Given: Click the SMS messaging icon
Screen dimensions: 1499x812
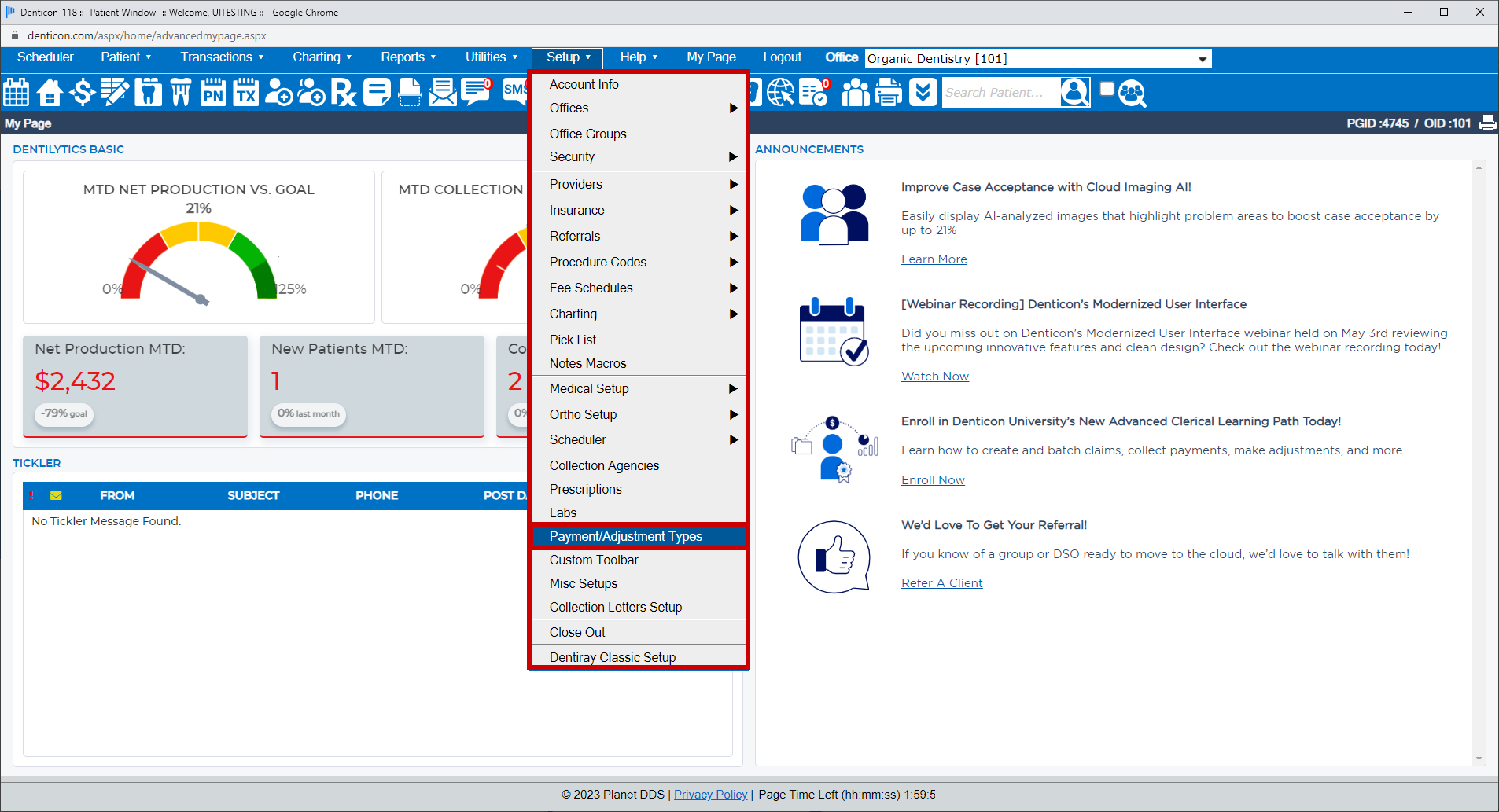Looking at the screenshot, I should [x=514, y=92].
